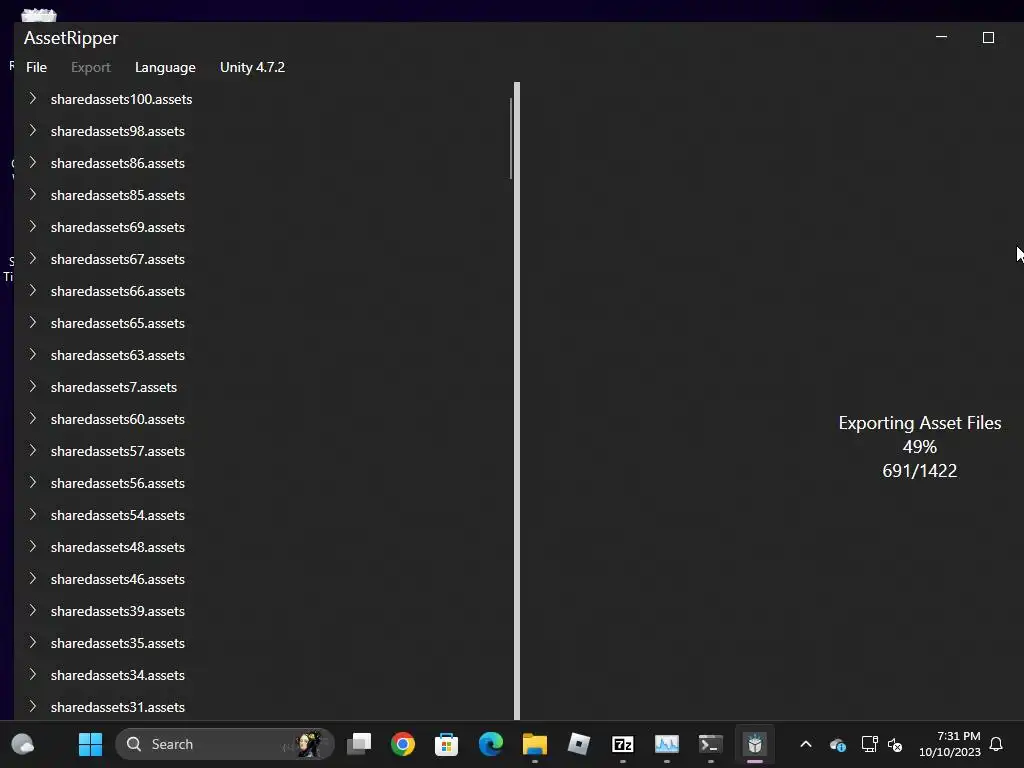
Task: Click the taskbar Search box
Action: (225, 744)
